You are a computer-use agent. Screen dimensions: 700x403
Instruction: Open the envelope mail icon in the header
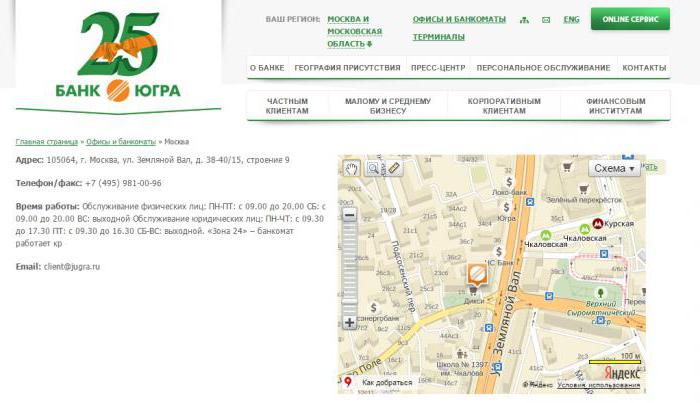[x=546, y=20]
